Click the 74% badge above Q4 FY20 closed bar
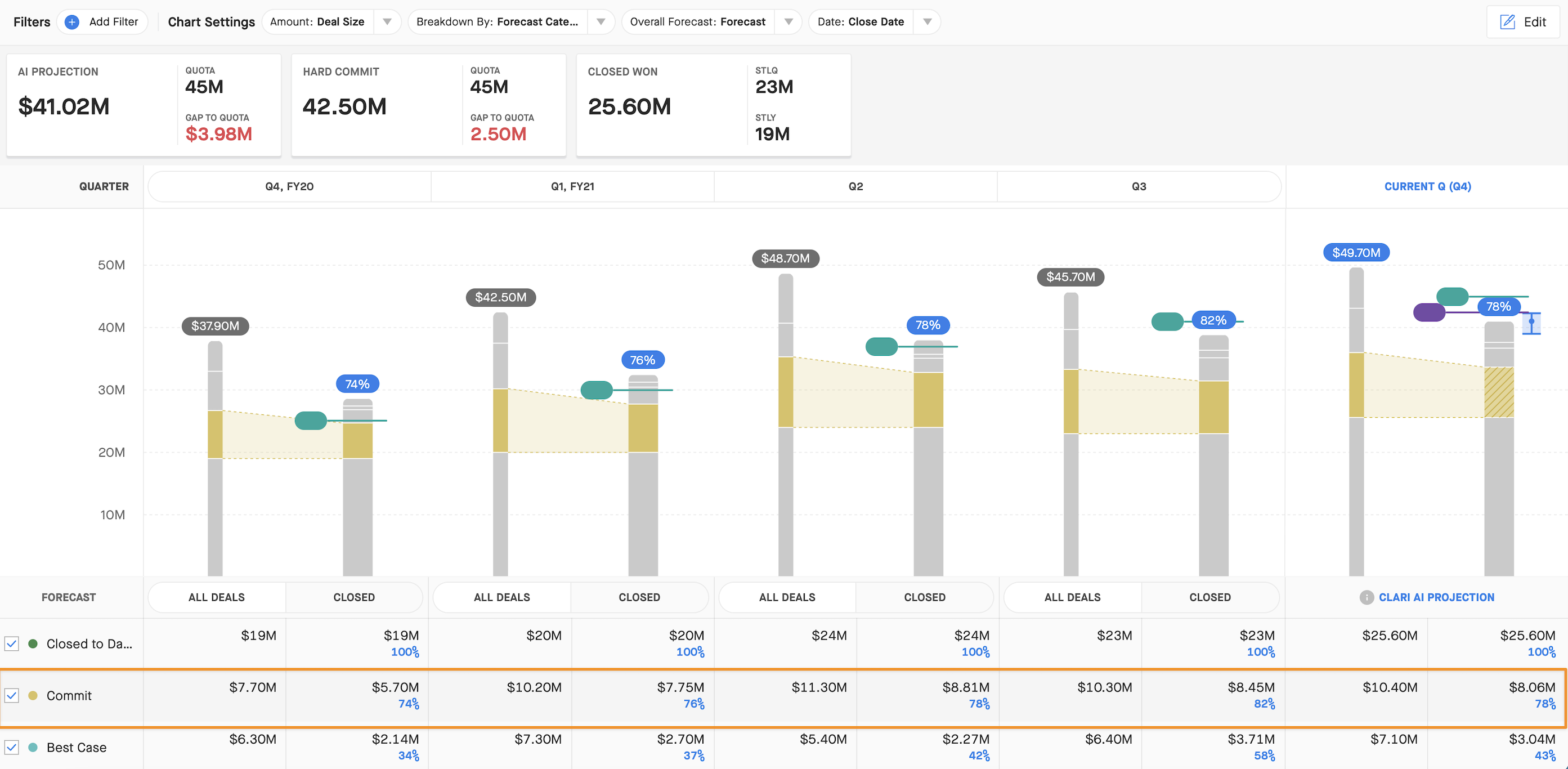 click(x=357, y=384)
